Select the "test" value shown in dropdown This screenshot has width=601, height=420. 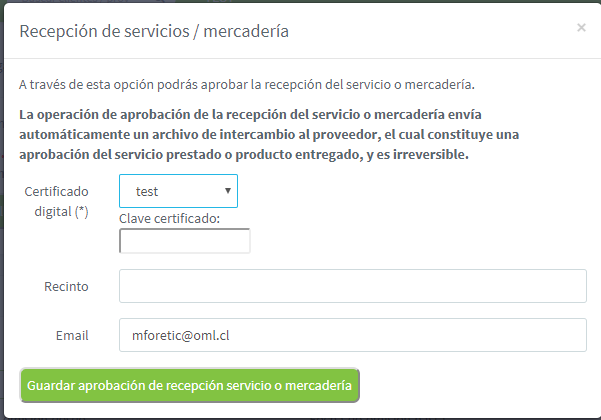(x=148, y=191)
